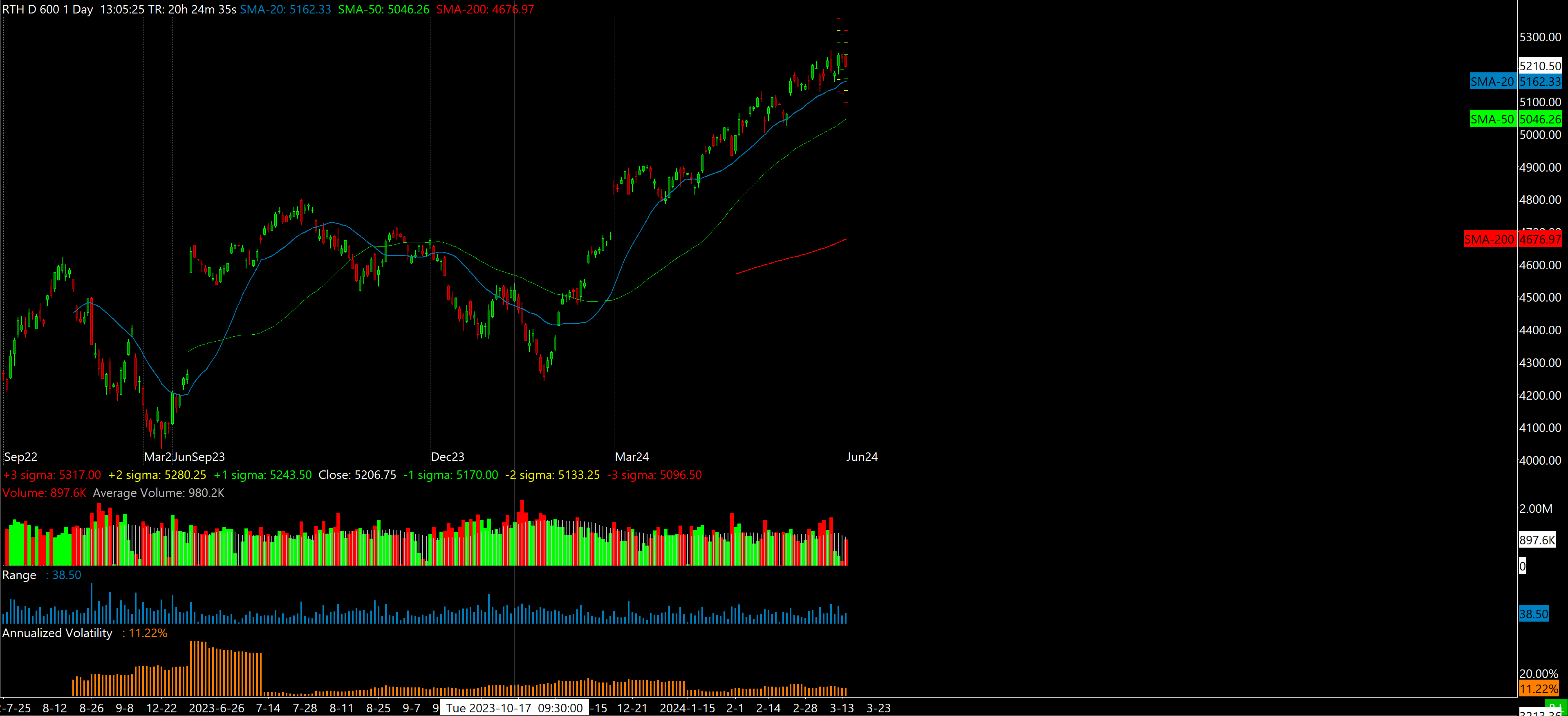1568x716 pixels.
Task: Click the orange 11.22% volatility value box
Action: tap(1538, 689)
